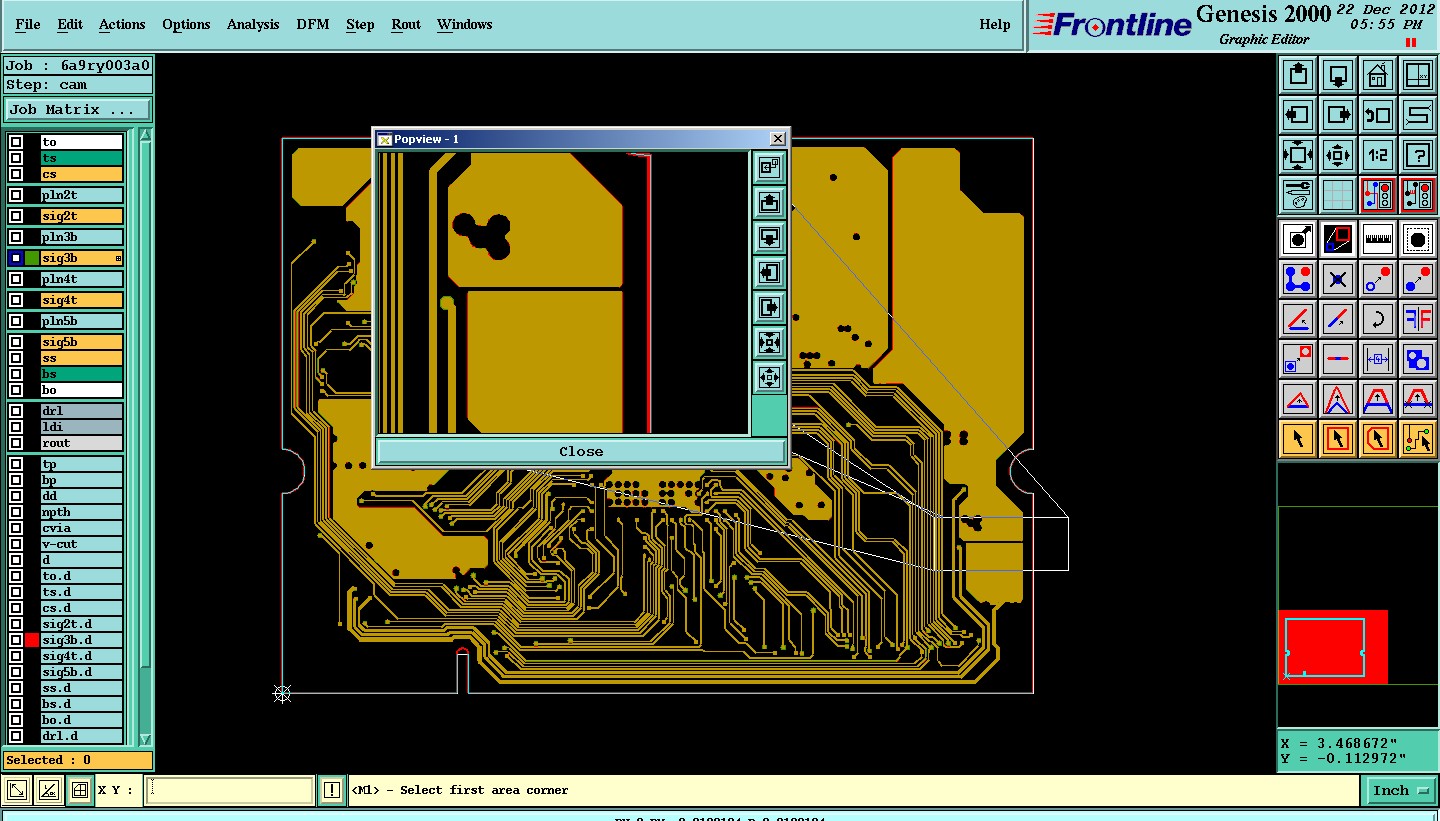Select the ruler measure tool

tap(1378, 238)
